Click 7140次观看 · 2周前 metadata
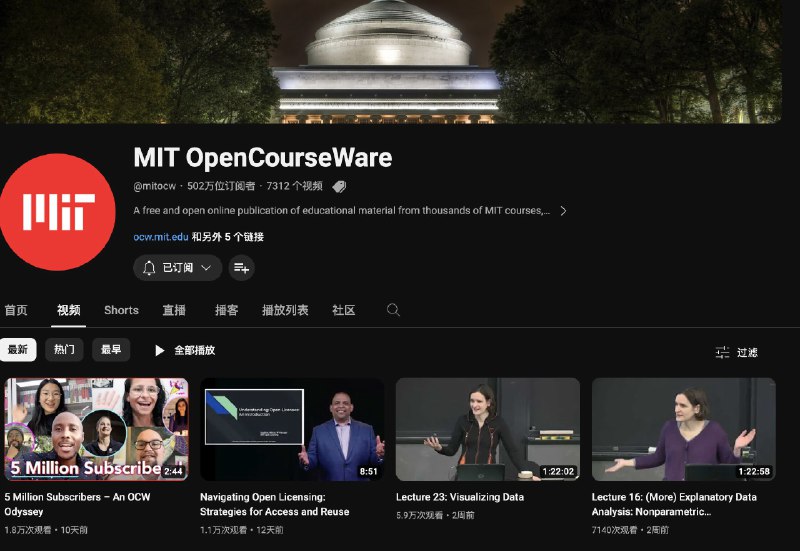Screen dimensions: 800x551 (x=630, y=530)
